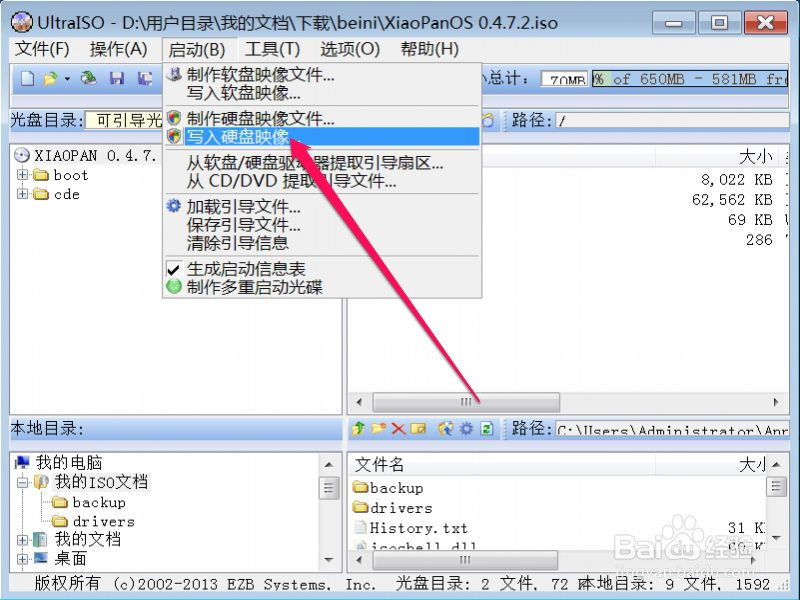Click the drivers folder icon in file list
The height and width of the screenshot is (600, 800).
pos(361,507)
